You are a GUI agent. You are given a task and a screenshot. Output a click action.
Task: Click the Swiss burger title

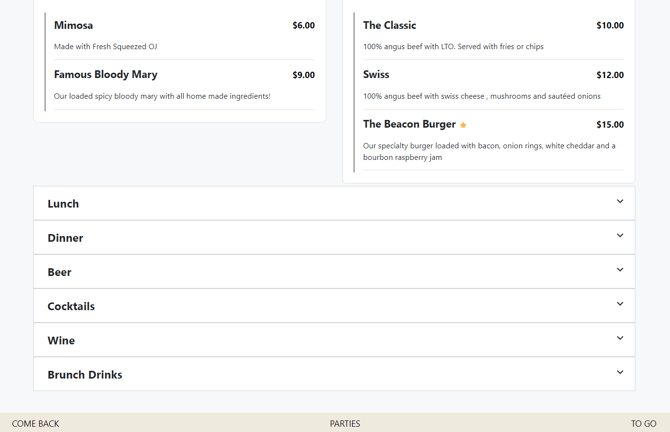click(x=376, y=75)
